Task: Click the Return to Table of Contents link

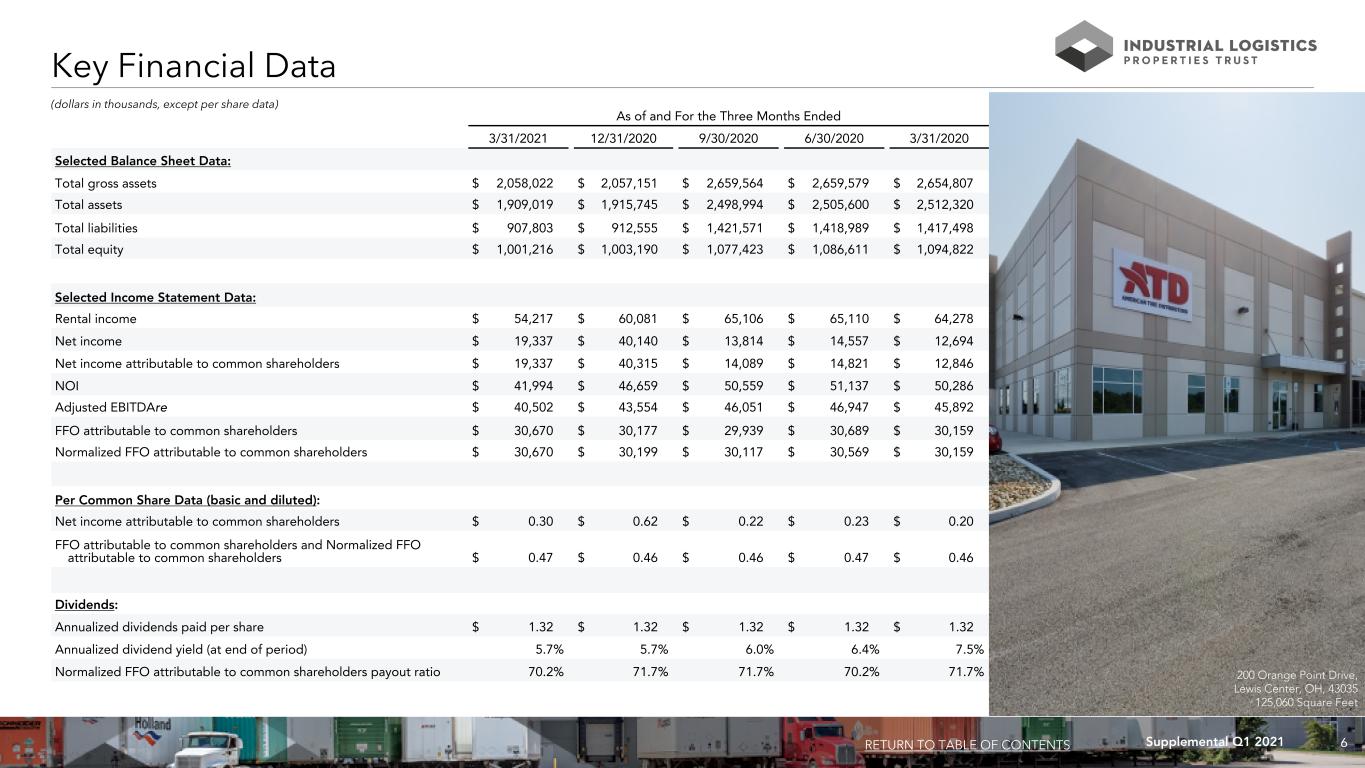Action: click(x=967, y=745)
